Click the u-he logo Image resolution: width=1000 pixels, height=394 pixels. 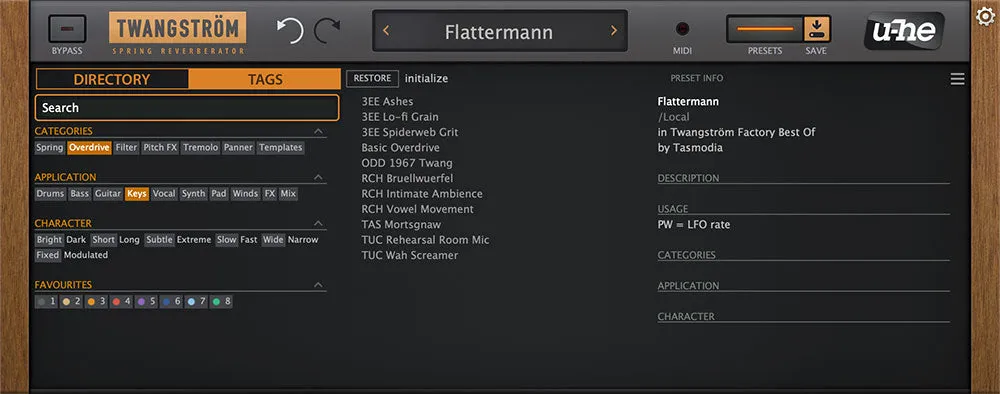[904, 31]
